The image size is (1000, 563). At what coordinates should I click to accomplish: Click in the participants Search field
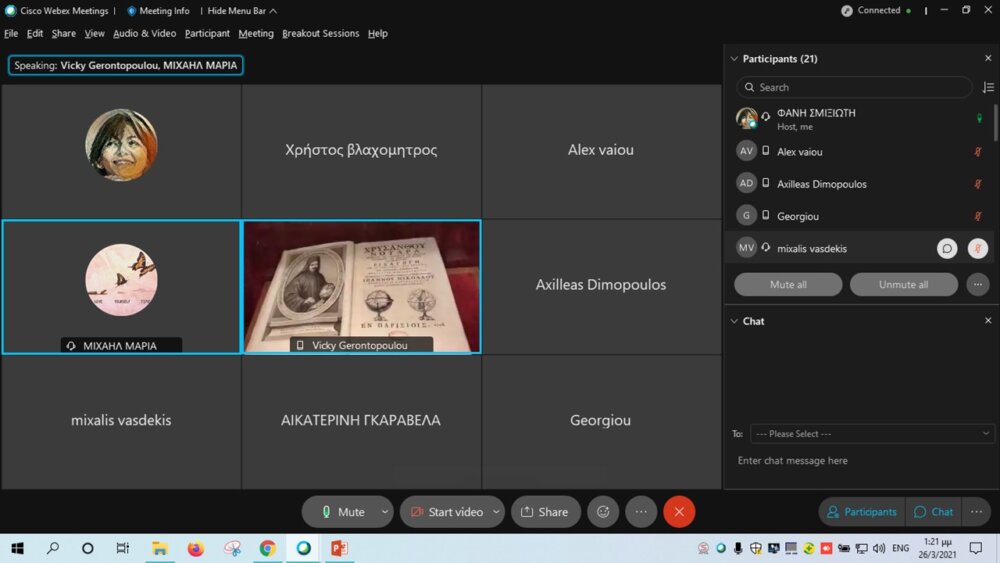[x=854, y=87]
